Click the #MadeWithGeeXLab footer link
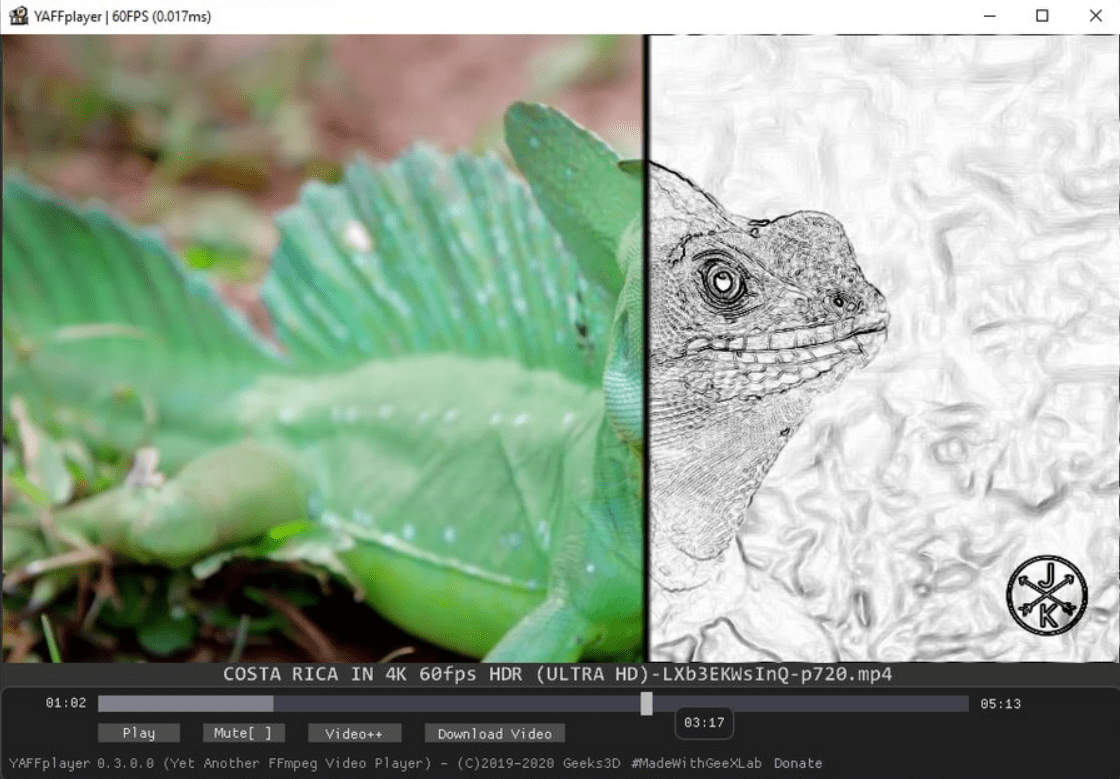 click(x=696, y=763)
